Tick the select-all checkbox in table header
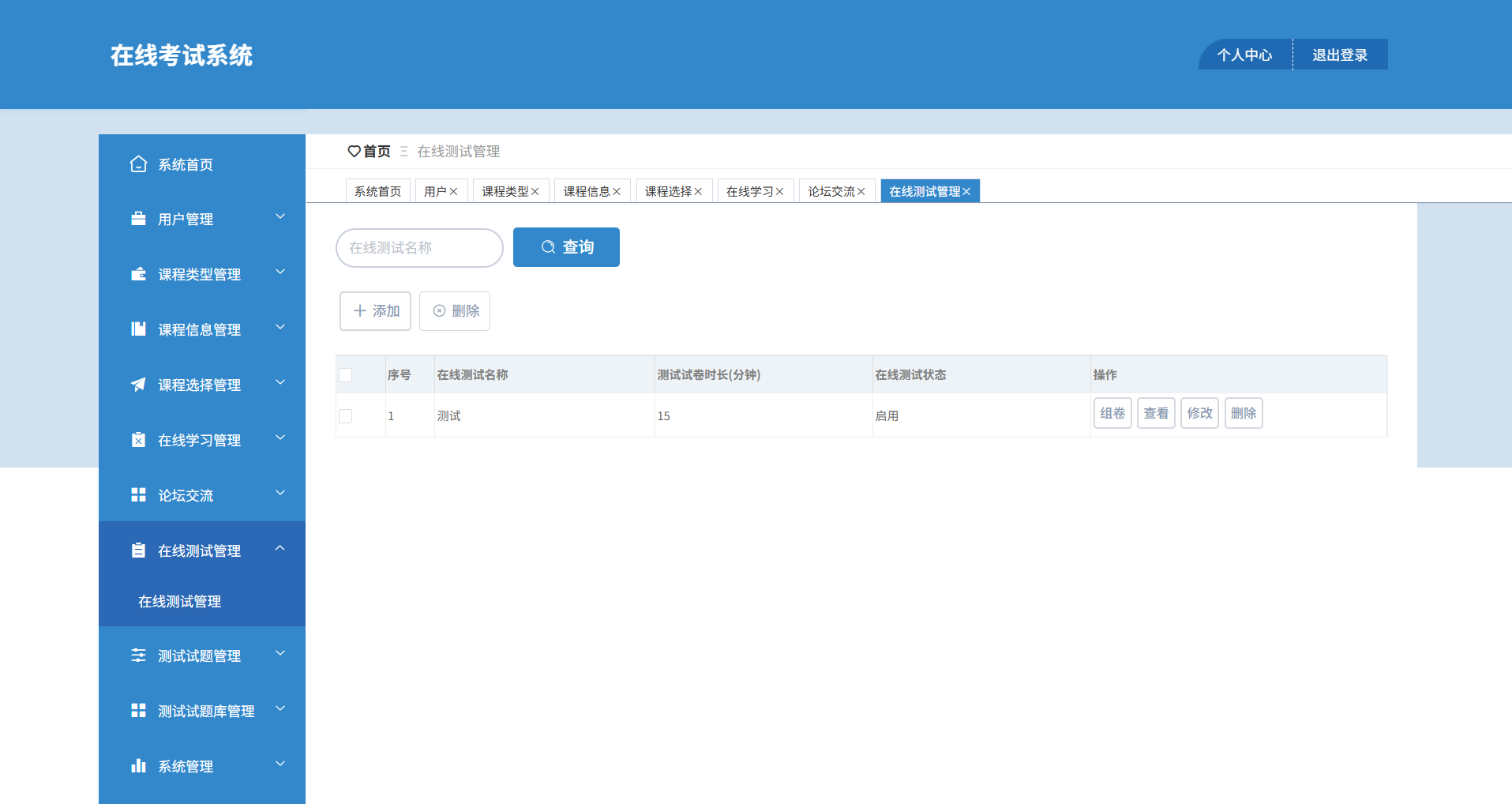 coord(346,375)
